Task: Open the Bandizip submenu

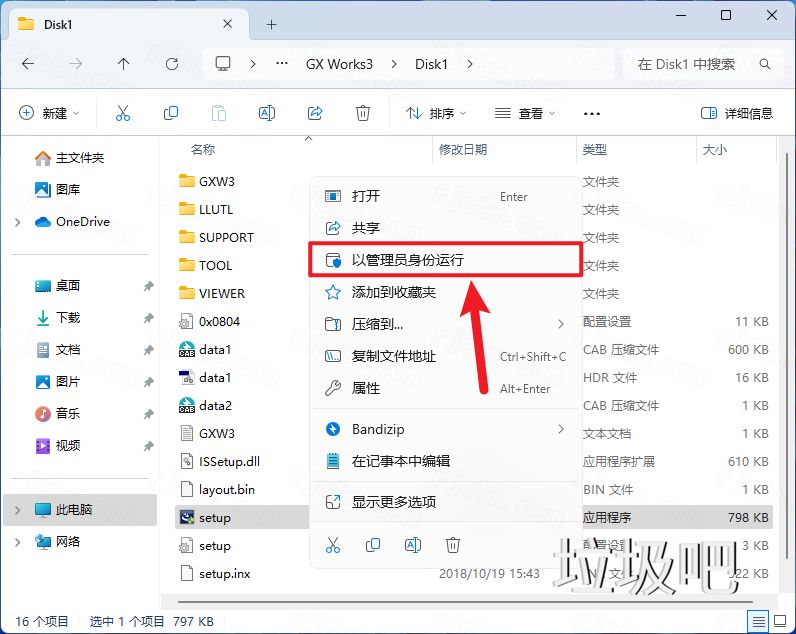Action: (x=447, y=429)
